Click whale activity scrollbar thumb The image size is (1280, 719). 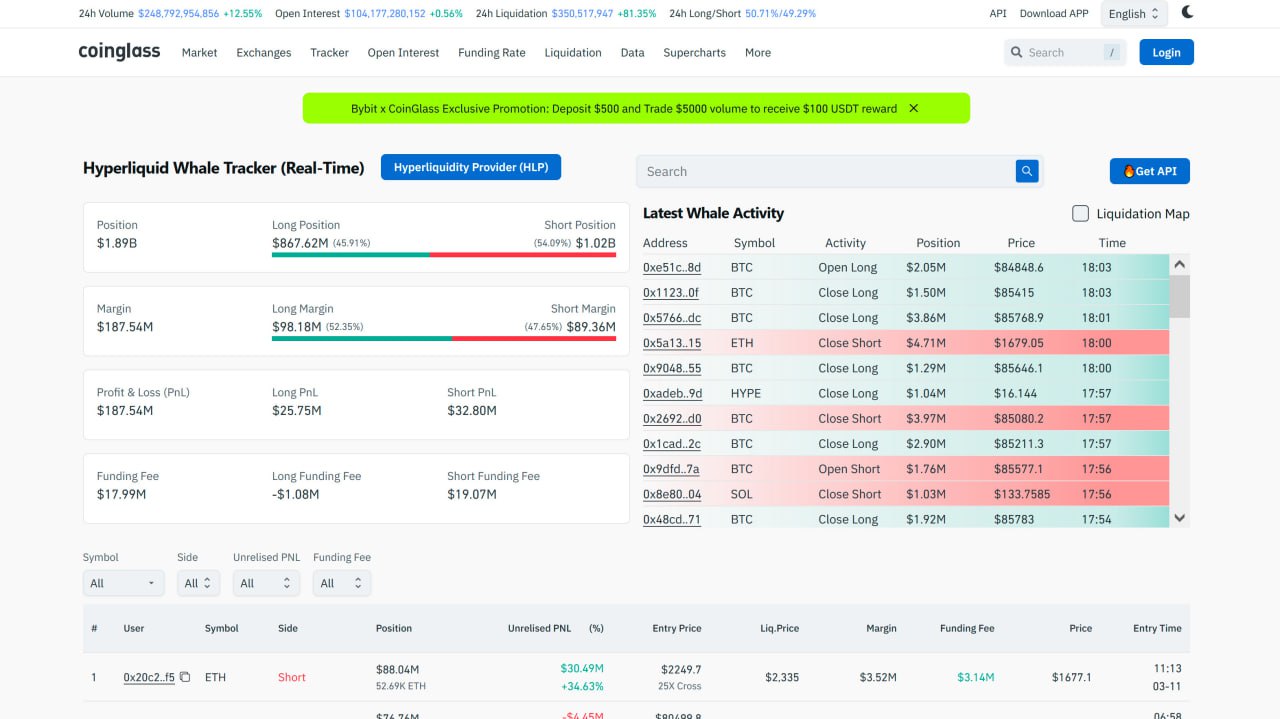pyautogui.click(x=1179, y=296)
